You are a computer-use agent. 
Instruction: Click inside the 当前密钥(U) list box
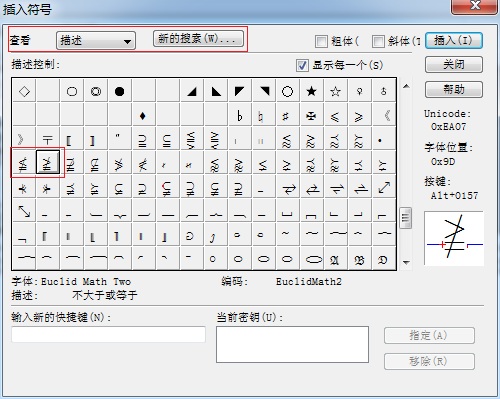(292, 344)
